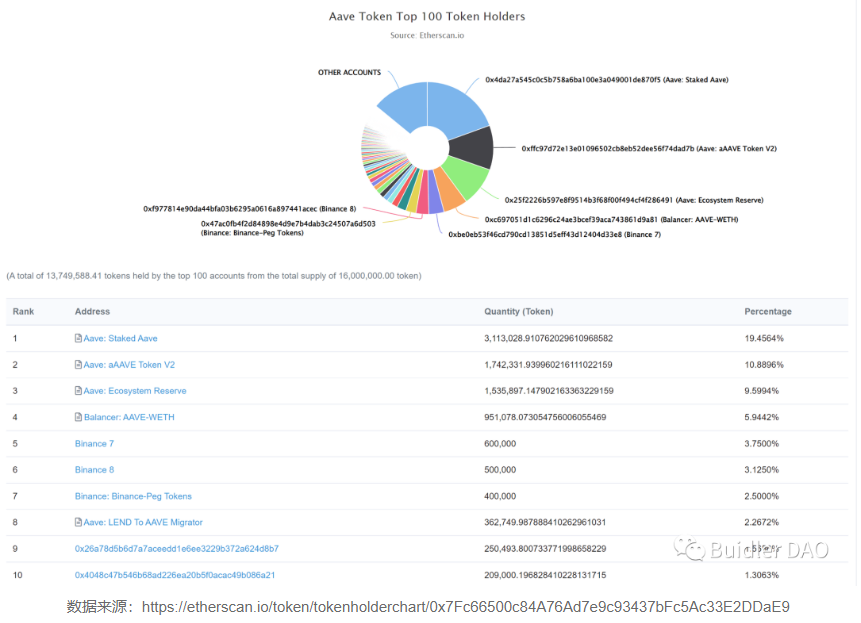Click the pie label '(Binance: Binance-Peg Tokens)'
861x623 pixels.
[x=252, y=233]
